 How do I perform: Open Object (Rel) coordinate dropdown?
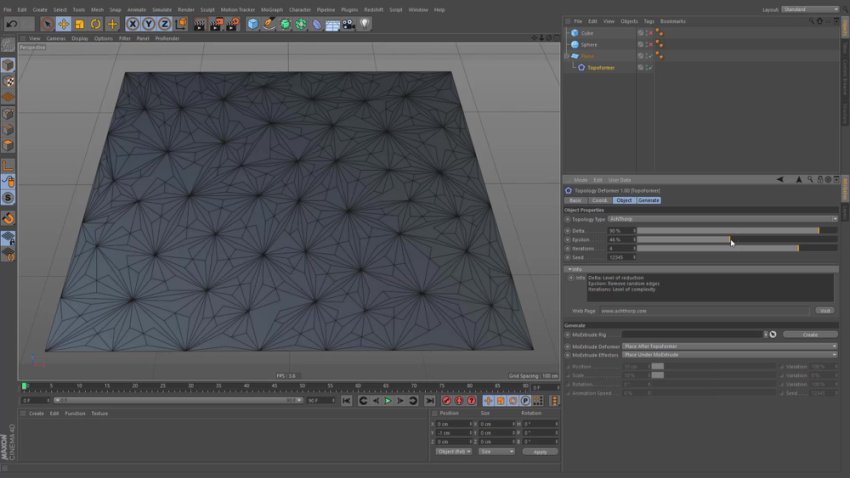pos(453,451)
